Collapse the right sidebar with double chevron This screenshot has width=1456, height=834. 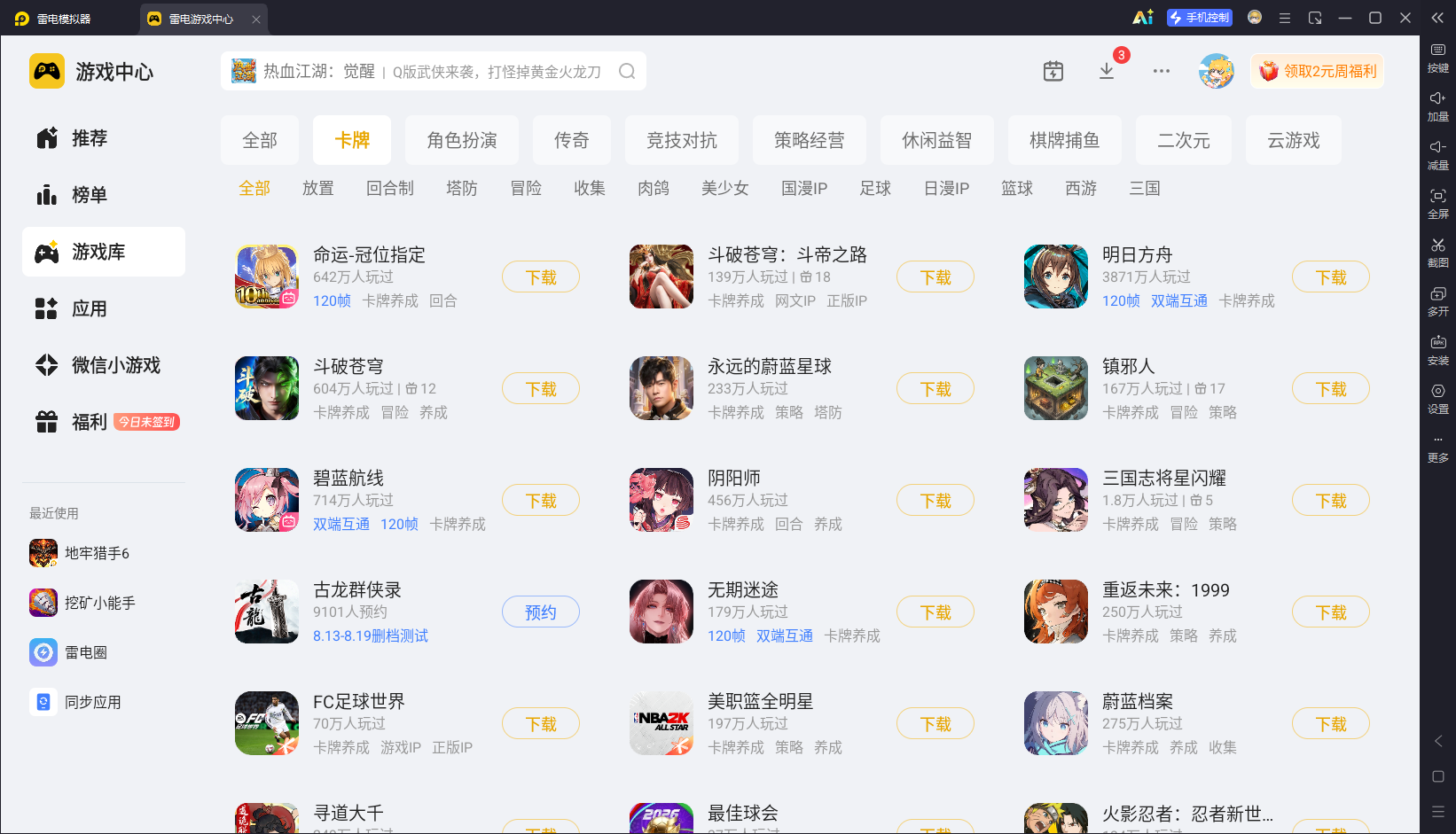(1437, 18)
